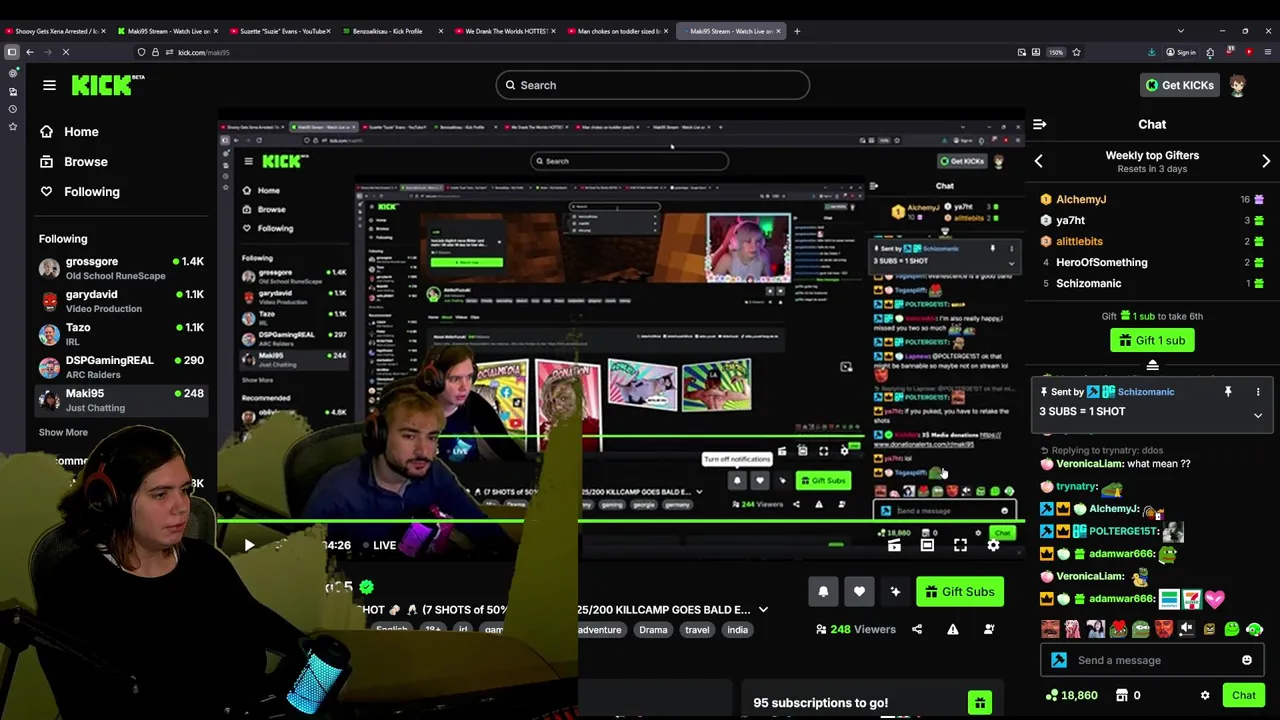The height and width of the screenshot is (720, 1280).
Task: Show previous leaderboard in chat header
Action: (x=1038, y=161)
